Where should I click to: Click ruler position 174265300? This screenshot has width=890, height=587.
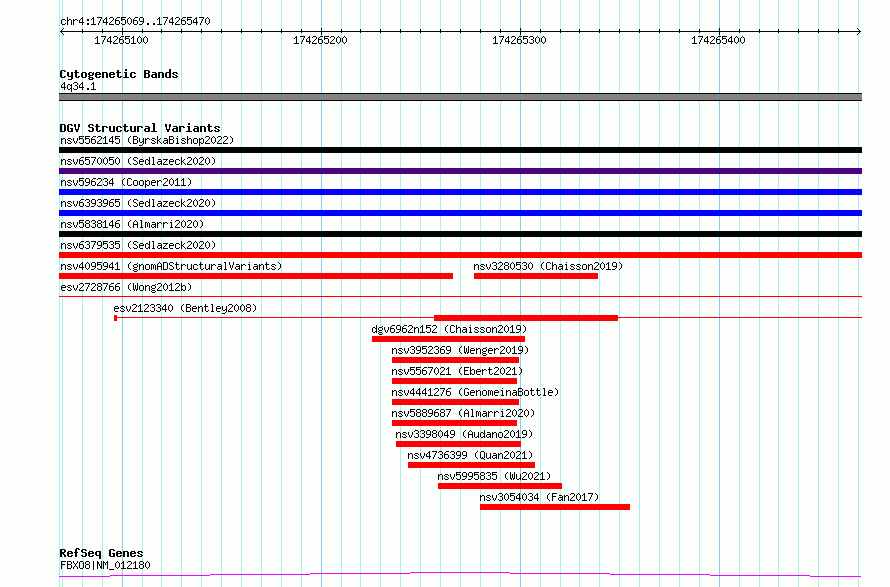[x=519, y=40]
